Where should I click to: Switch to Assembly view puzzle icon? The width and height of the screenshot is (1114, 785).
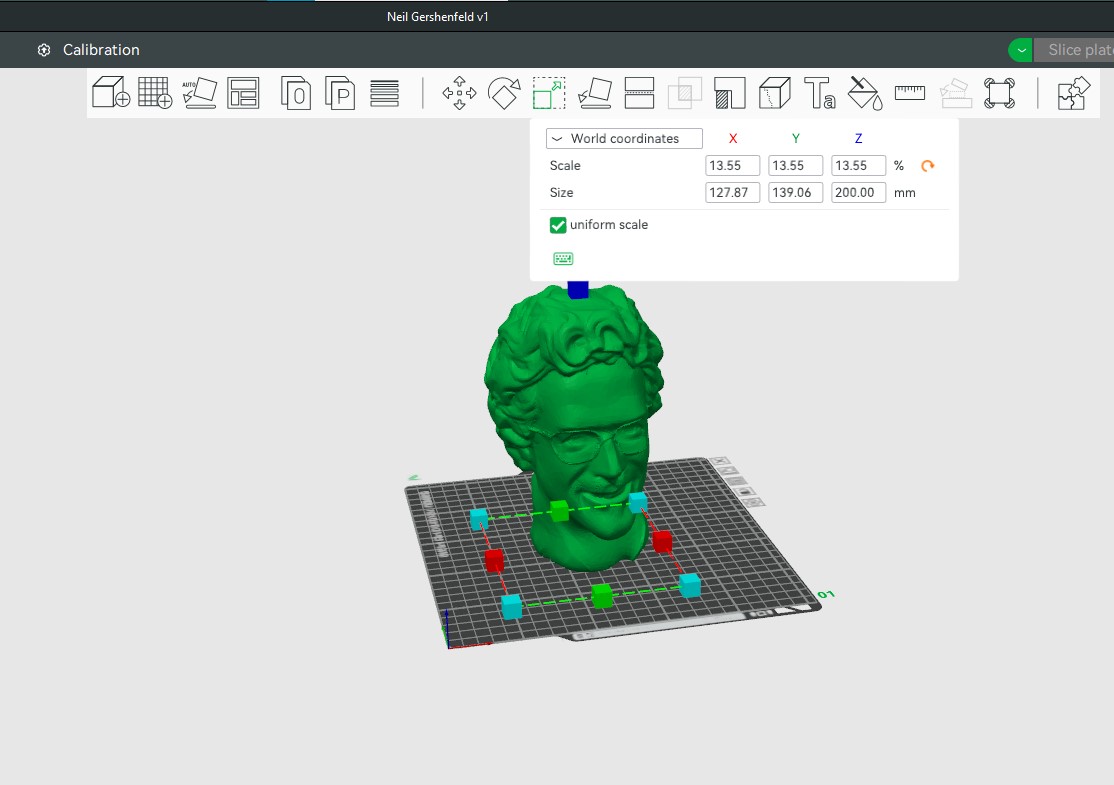point(1074,93)
